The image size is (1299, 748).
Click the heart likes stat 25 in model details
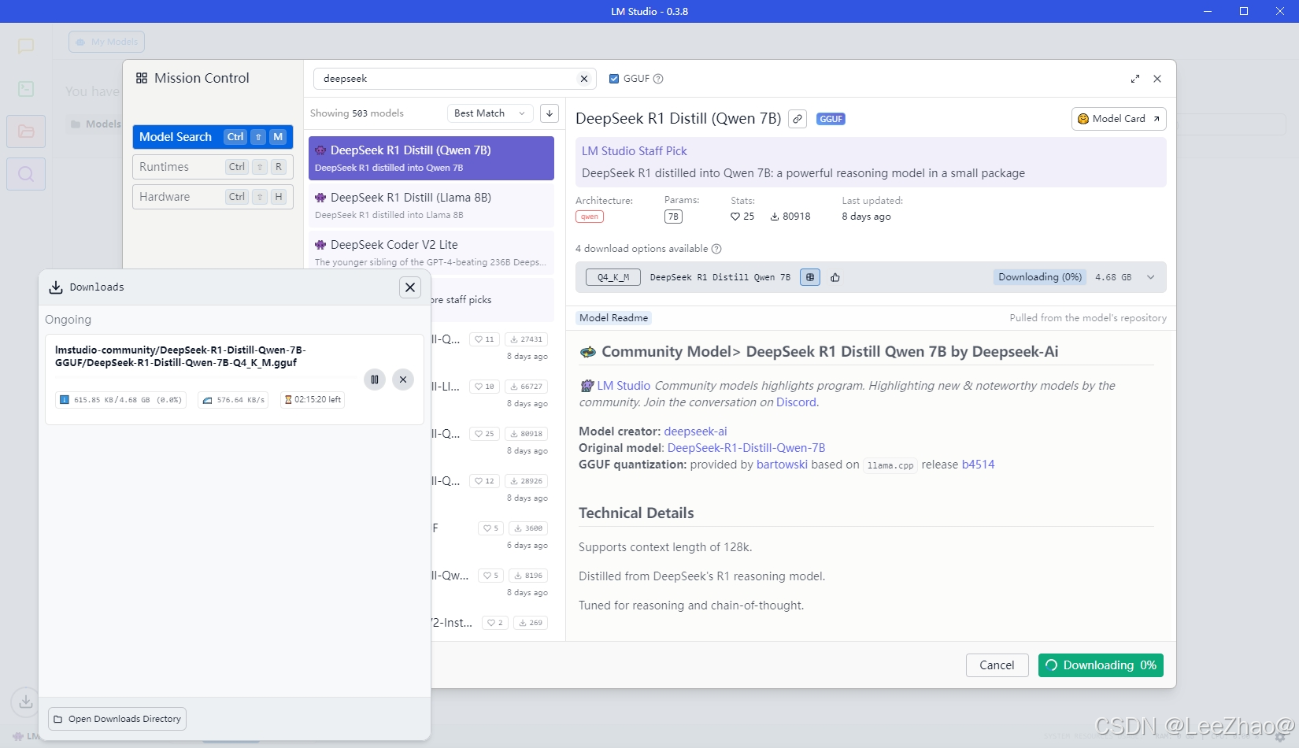click(742, 217)
